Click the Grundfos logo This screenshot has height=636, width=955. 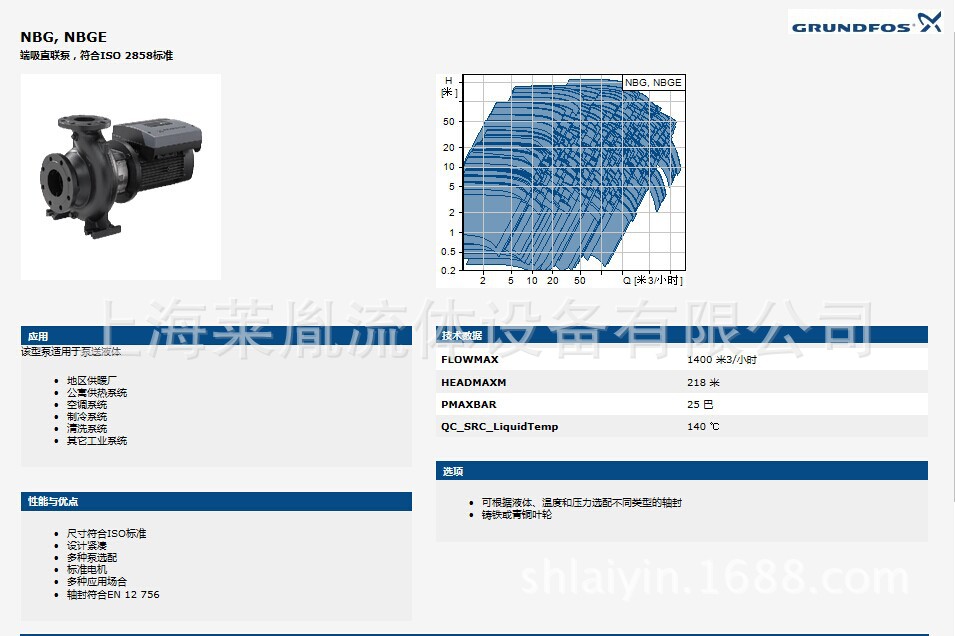pos(866,23)
